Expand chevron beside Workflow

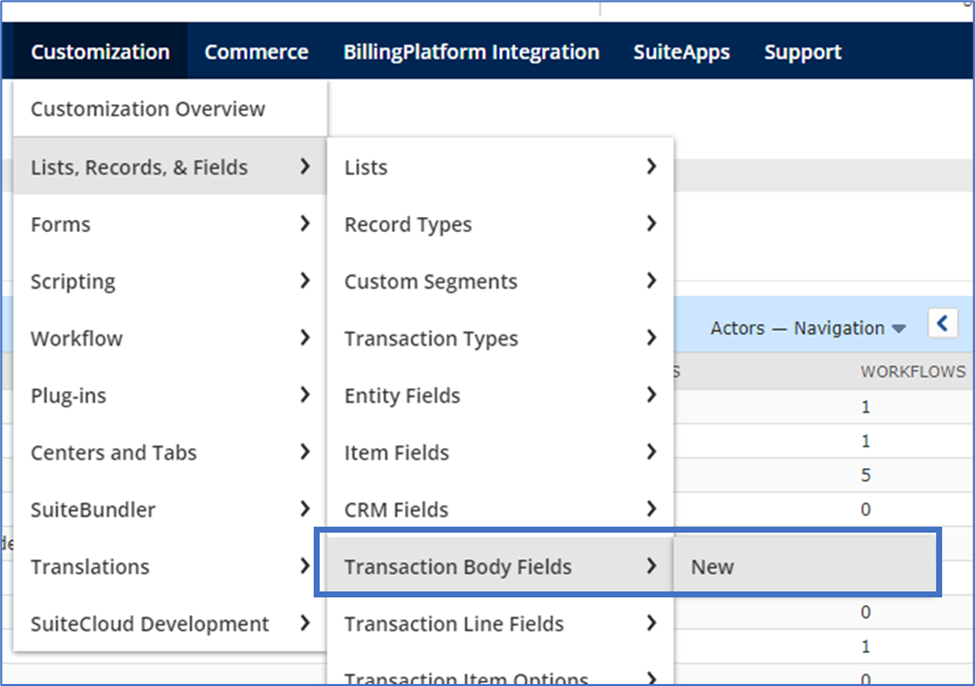click(305, 338)
